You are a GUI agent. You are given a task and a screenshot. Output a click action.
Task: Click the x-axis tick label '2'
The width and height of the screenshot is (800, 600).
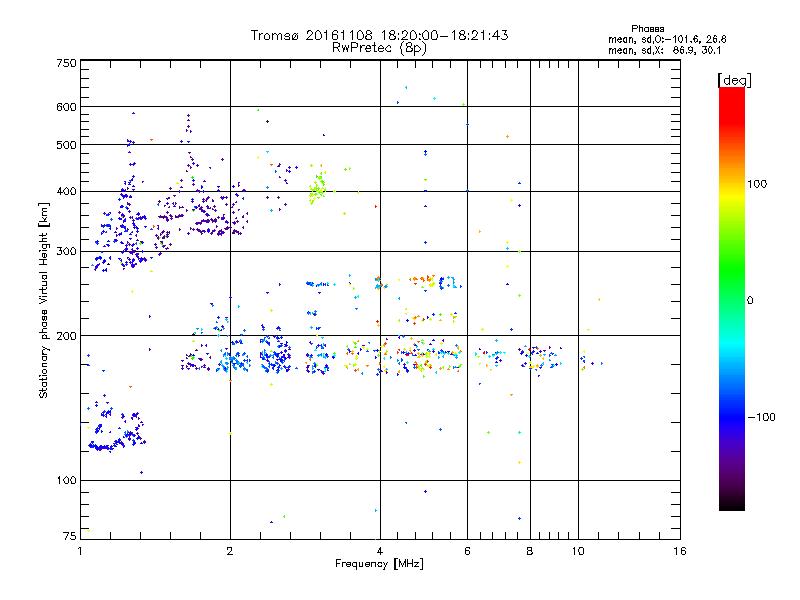click(230, 551)
